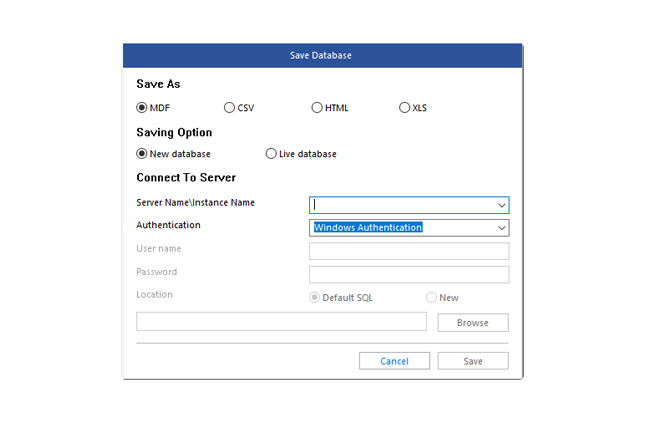This screenshot has height=421, width=645.
Task: Open Browse to choose location
Action: (473, 323)
